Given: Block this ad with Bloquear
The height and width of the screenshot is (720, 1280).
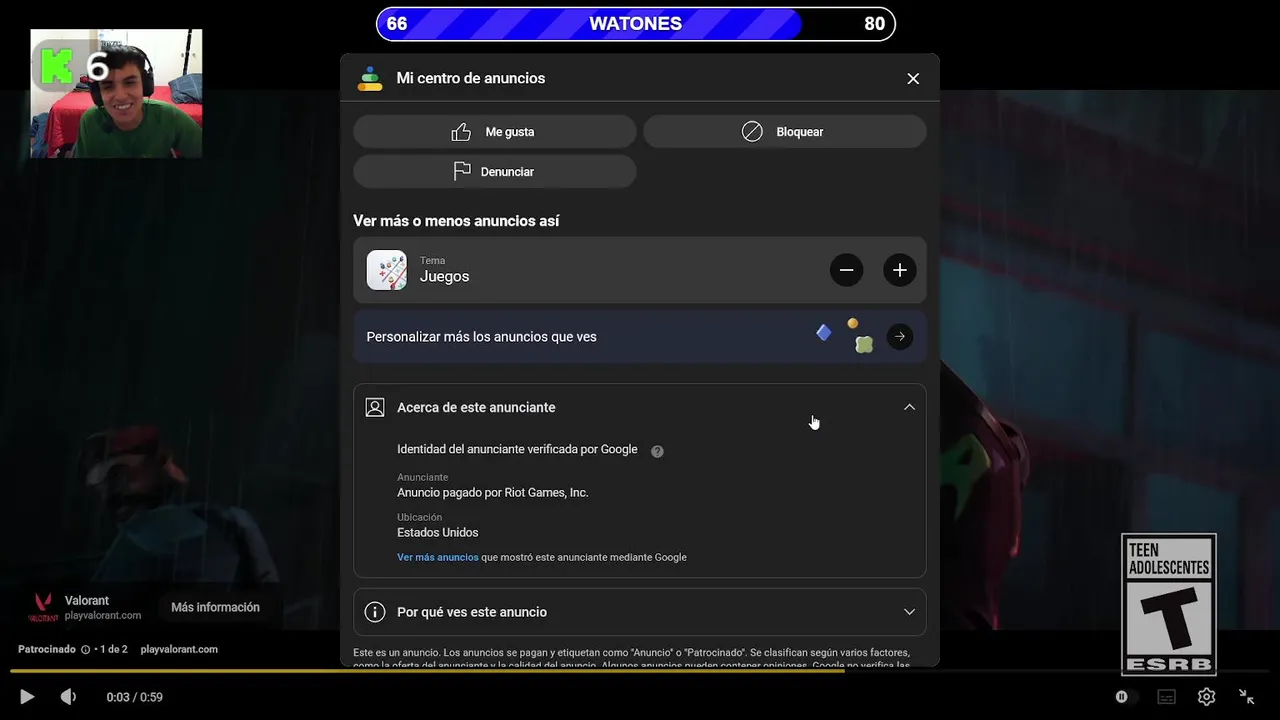Looking at the screenshot, I should [x=785, y=132].
